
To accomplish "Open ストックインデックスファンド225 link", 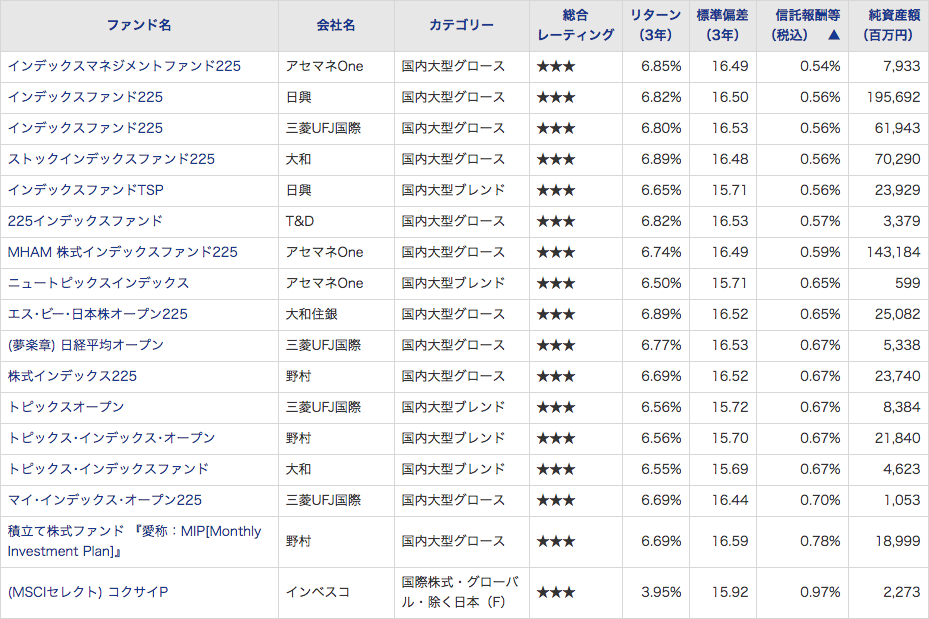I will (111, 159).
